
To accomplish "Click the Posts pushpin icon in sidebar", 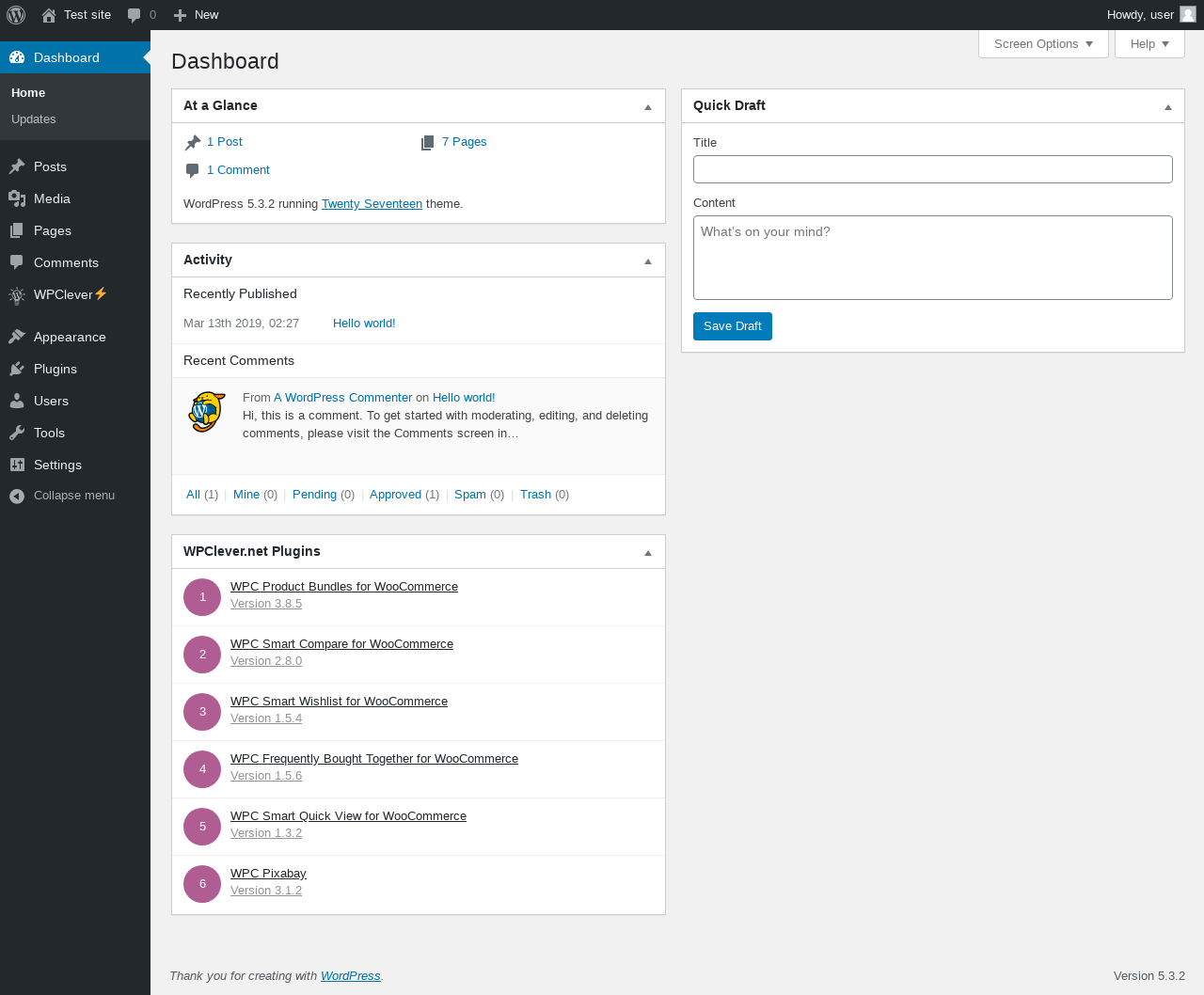I will 17,166.
